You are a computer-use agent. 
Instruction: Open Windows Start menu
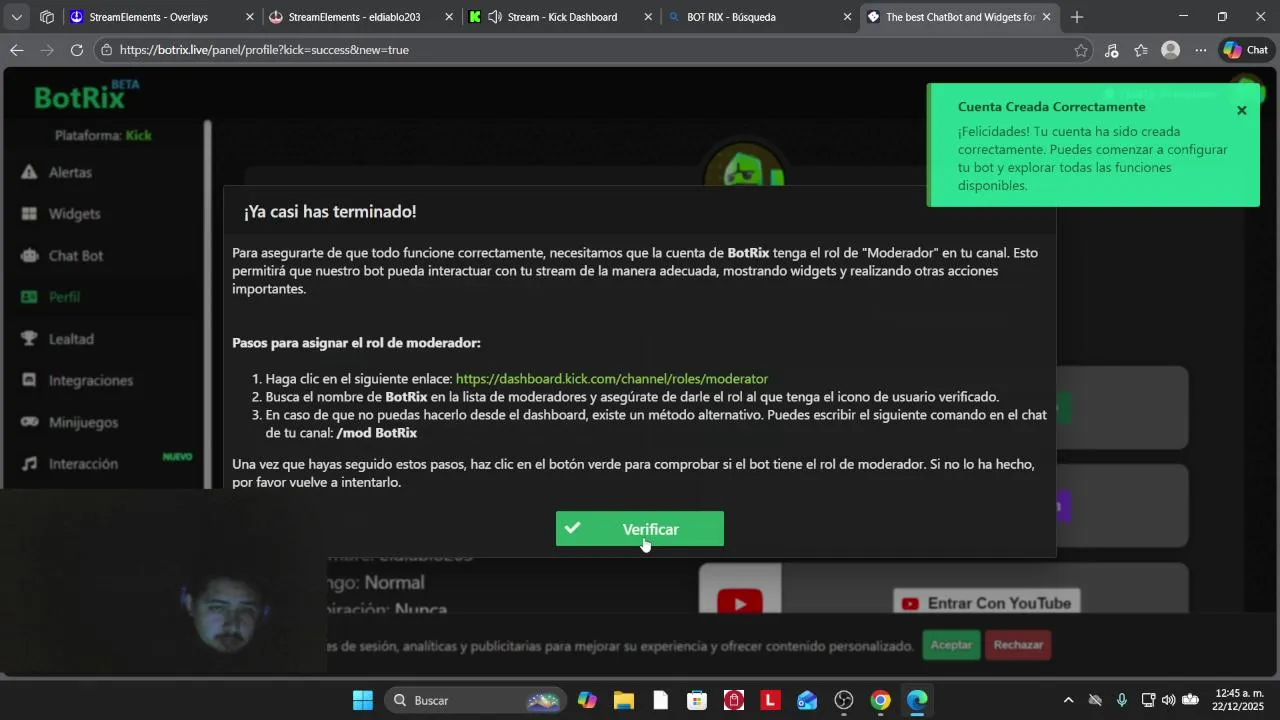363,700
